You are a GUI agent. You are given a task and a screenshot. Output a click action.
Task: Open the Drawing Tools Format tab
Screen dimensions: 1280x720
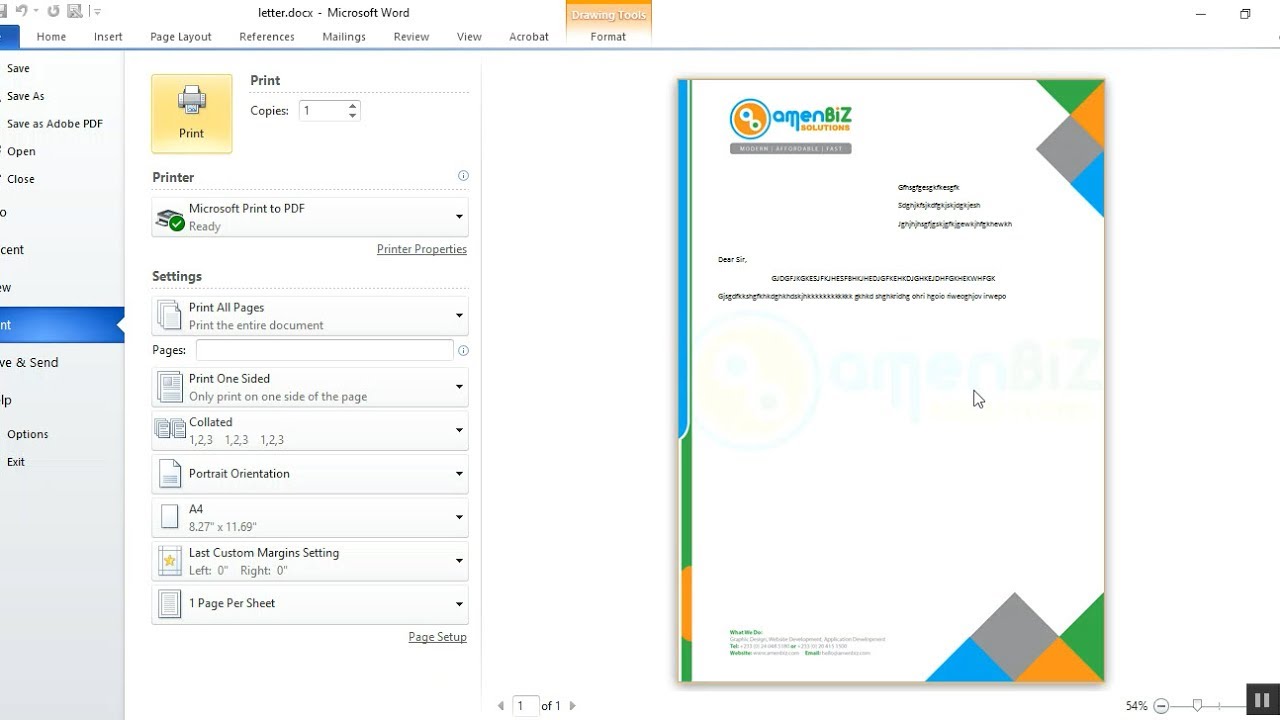[608, 36]
